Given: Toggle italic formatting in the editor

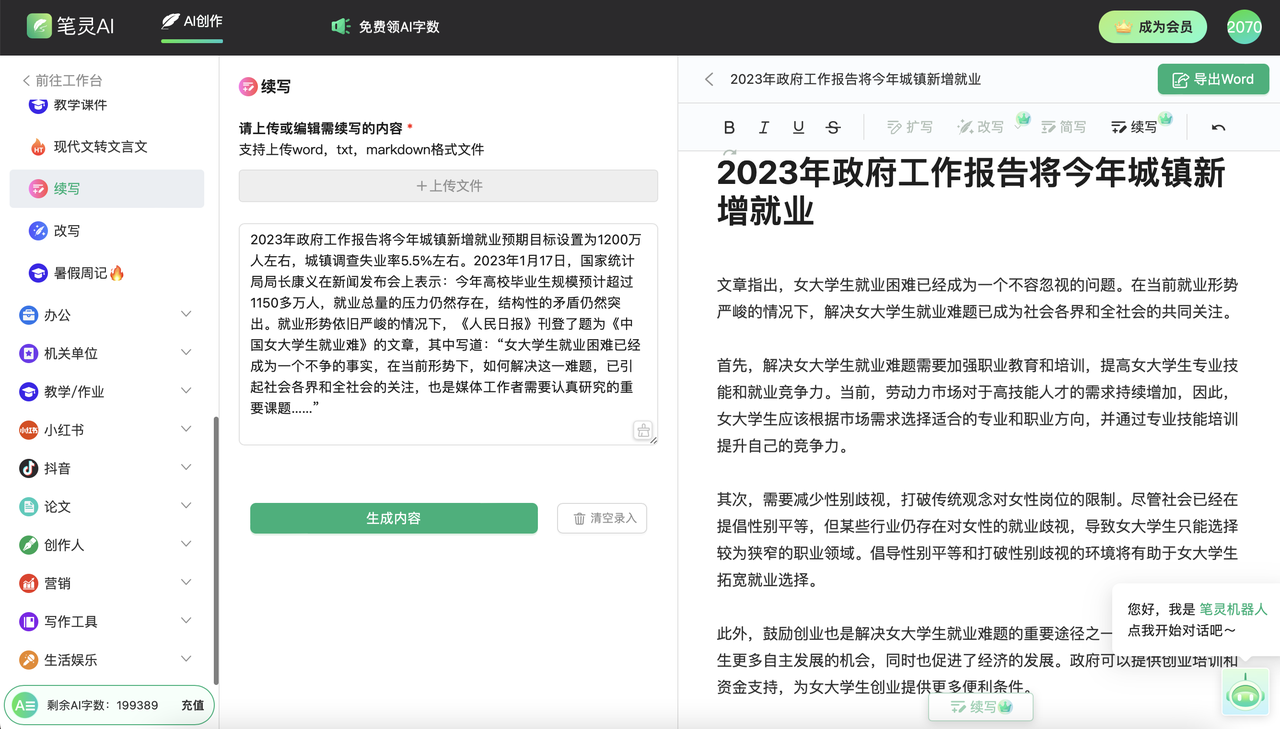Looking at the screenshot, I should click(764, 127).
